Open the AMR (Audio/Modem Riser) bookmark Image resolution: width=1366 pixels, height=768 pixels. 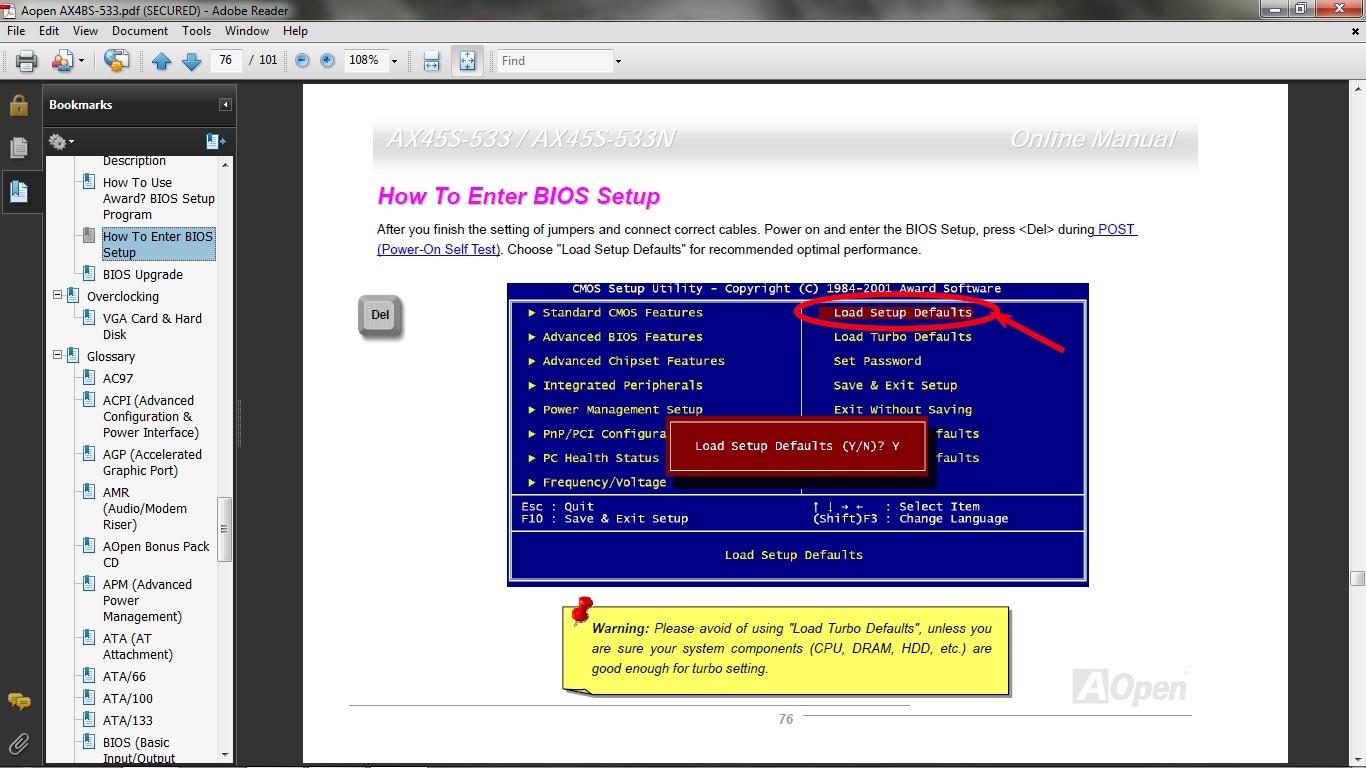tap(145, 508)
